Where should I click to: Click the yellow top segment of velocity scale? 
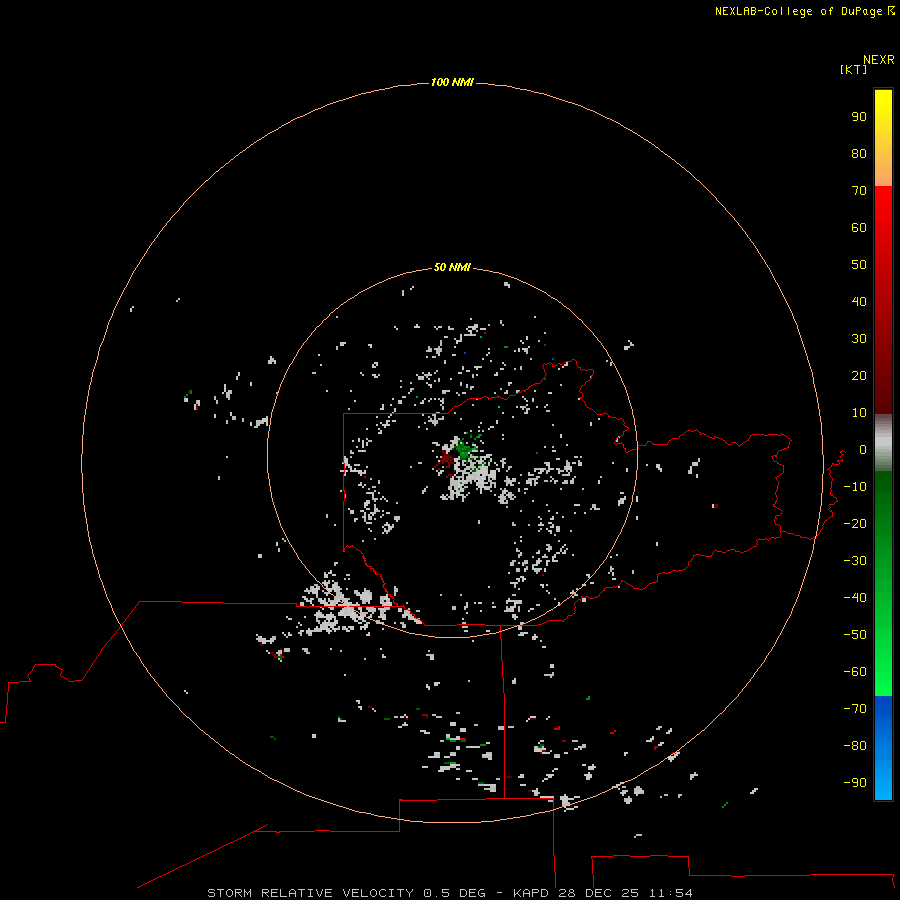click(883, 138)
